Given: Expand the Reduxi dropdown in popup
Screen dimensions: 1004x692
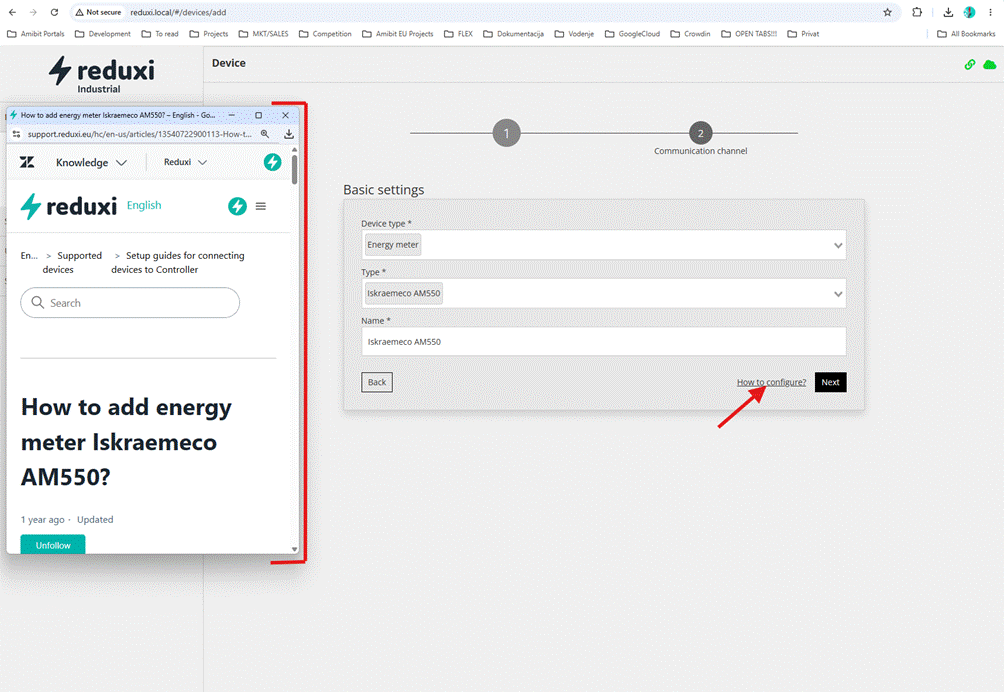Looking at the screenshot, I should click(x=185, y=163).
